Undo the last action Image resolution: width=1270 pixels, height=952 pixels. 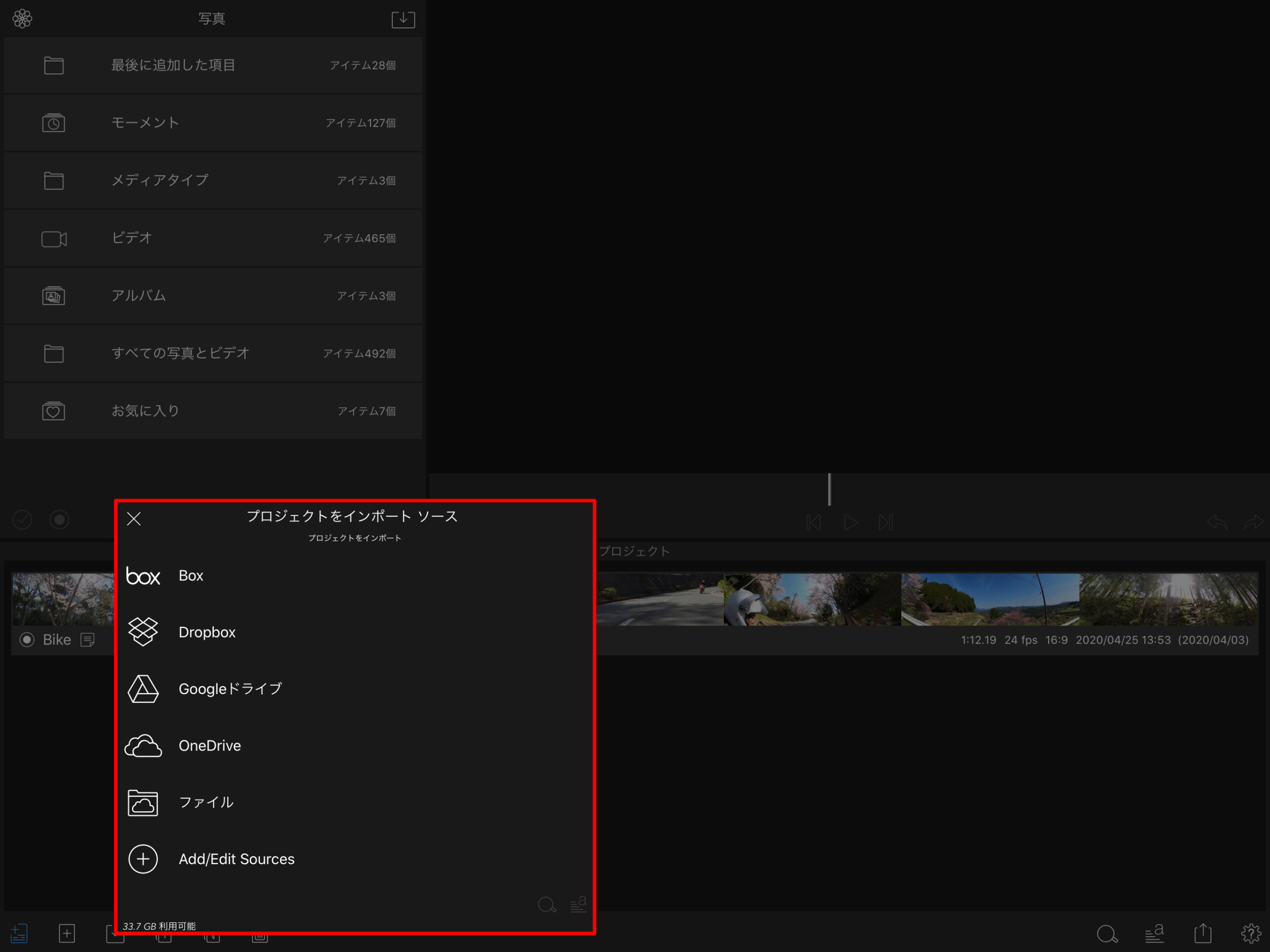pyautogui.click(x=1216, y=522)
